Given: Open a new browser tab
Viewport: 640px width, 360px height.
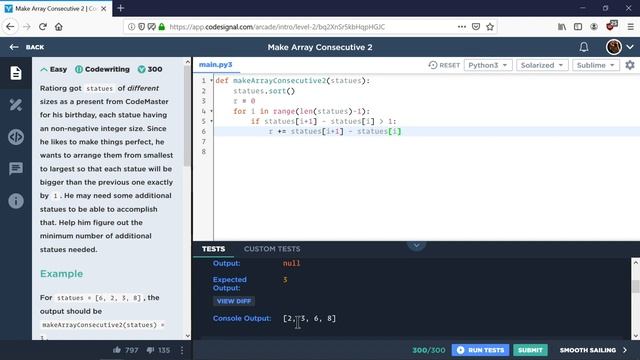Looking at the screenshot, I should [120, 8].
